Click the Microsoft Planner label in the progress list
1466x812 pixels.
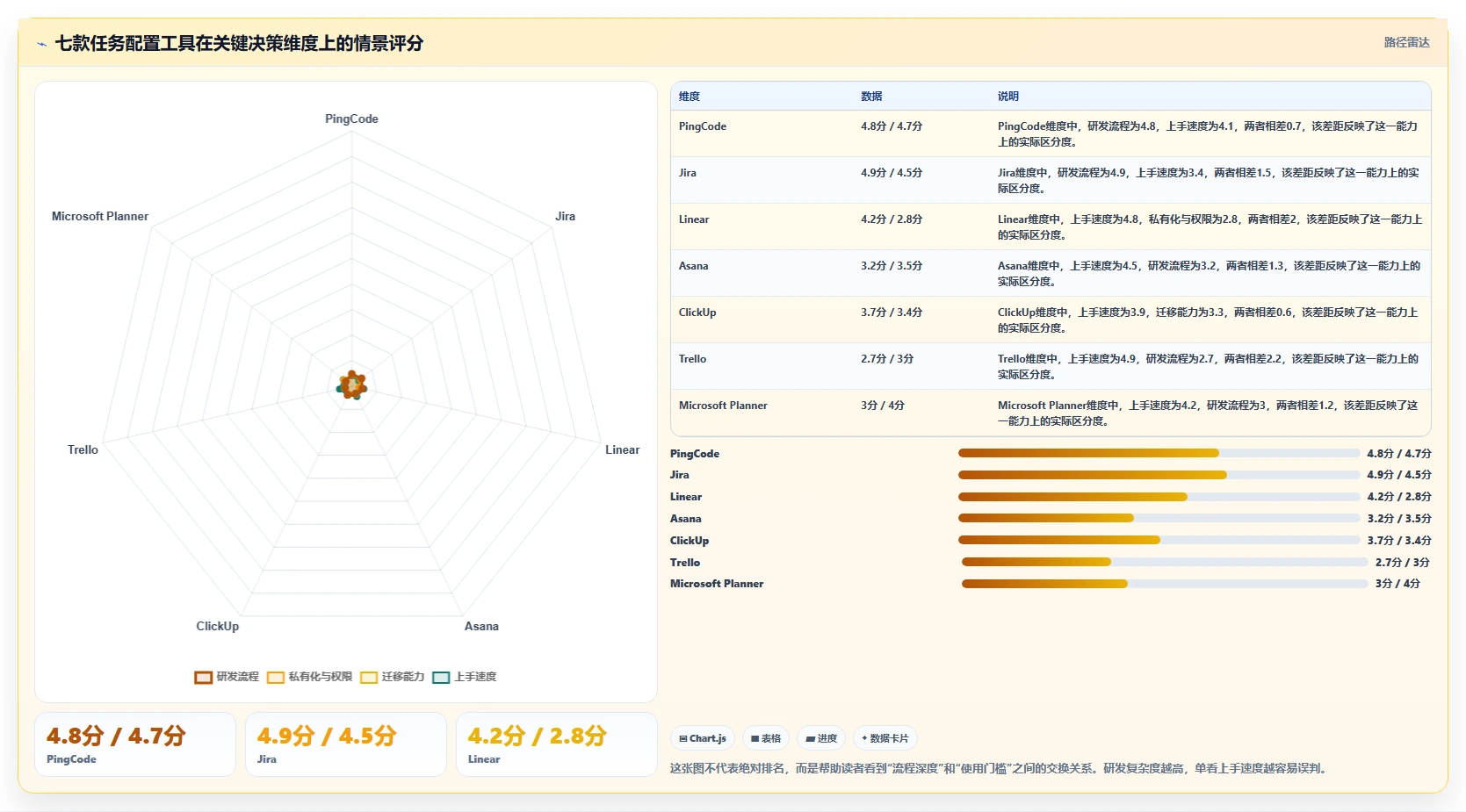pyautogui.click(x=717, y=584)
